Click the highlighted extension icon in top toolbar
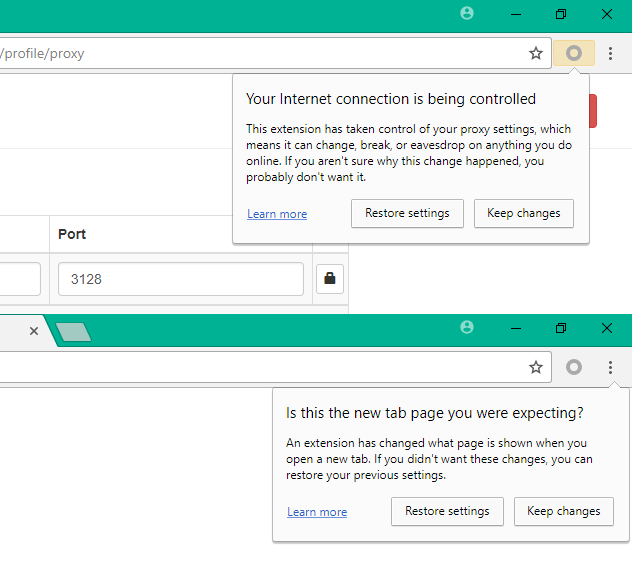 (574, 53)
